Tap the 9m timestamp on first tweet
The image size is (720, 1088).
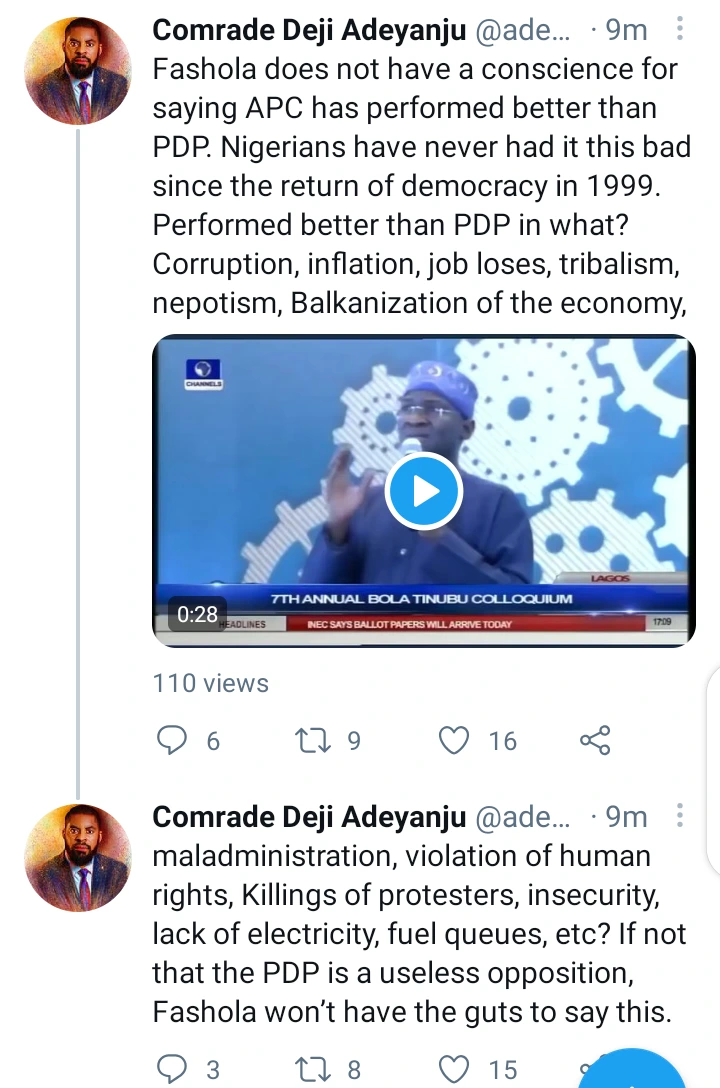(x=626, y=30)
